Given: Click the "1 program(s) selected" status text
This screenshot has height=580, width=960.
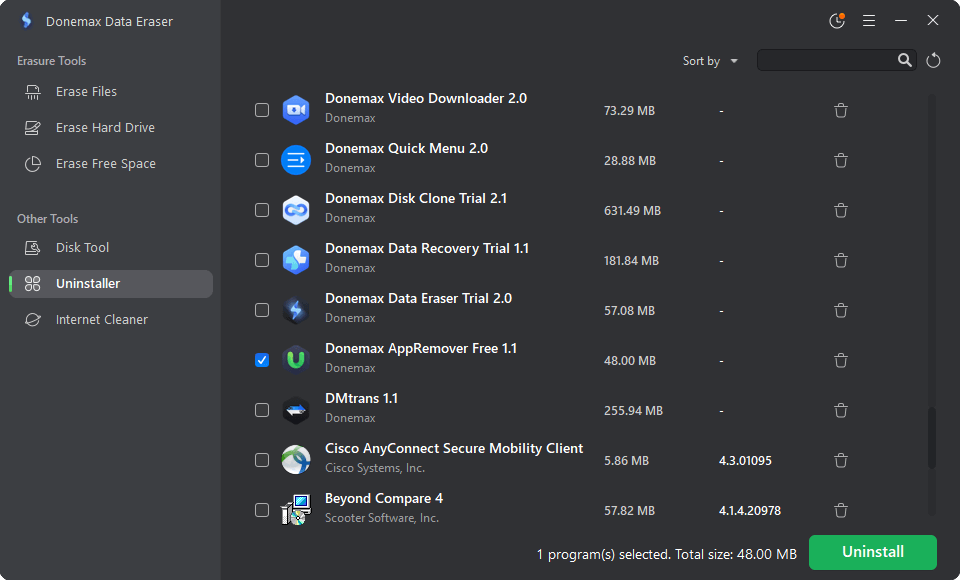Looking at the screenshot, I should click(x=604, y=554).
